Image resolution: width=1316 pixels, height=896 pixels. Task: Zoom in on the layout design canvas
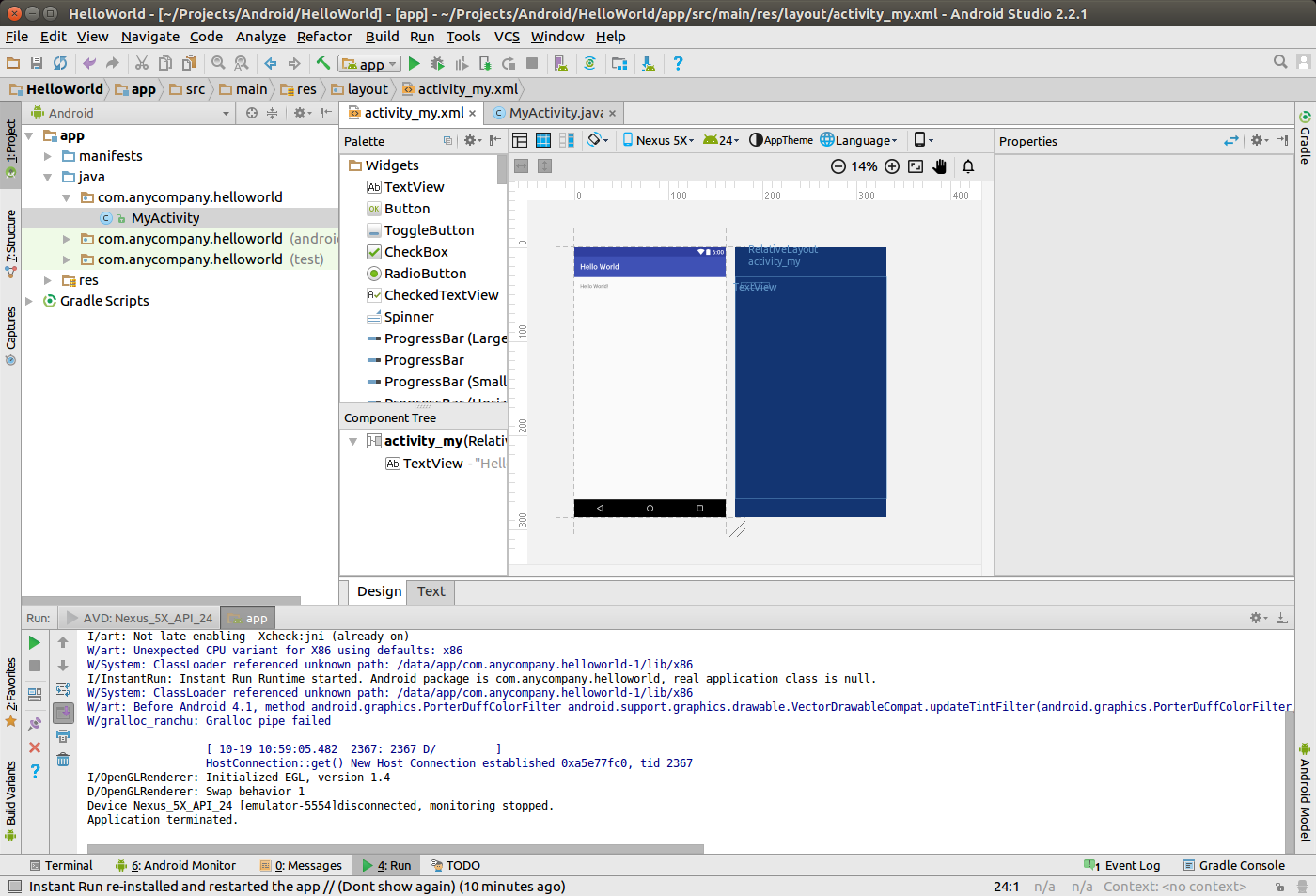(x=892, y=166)
